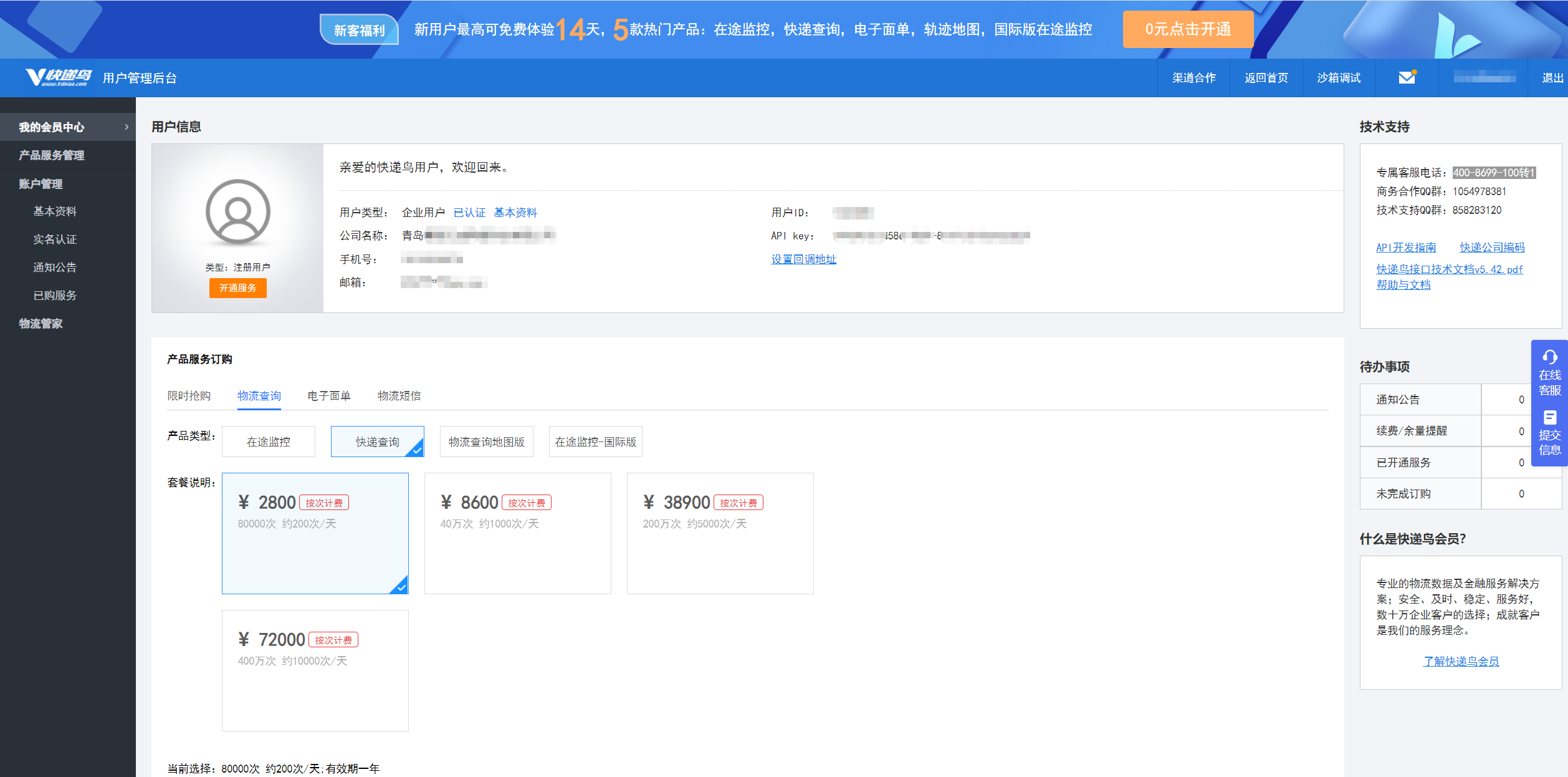Viewport: 1568px width, 777px height.
Task: Open 实名认证 in the sidebar
Action: pyautogui.click(x=55, y=239)
